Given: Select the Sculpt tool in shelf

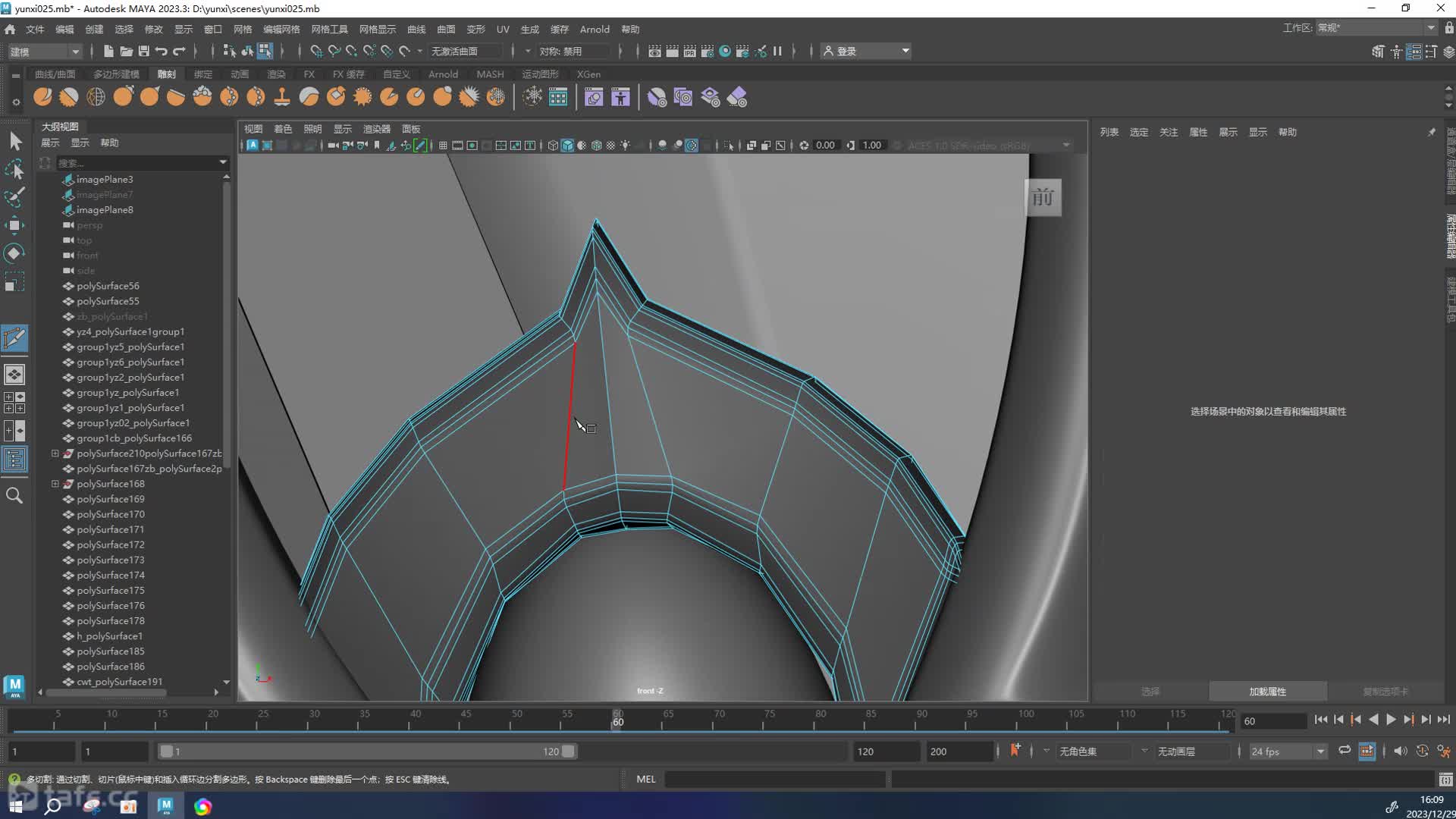Looking at the screenshot, I should [x=43, y=97].
